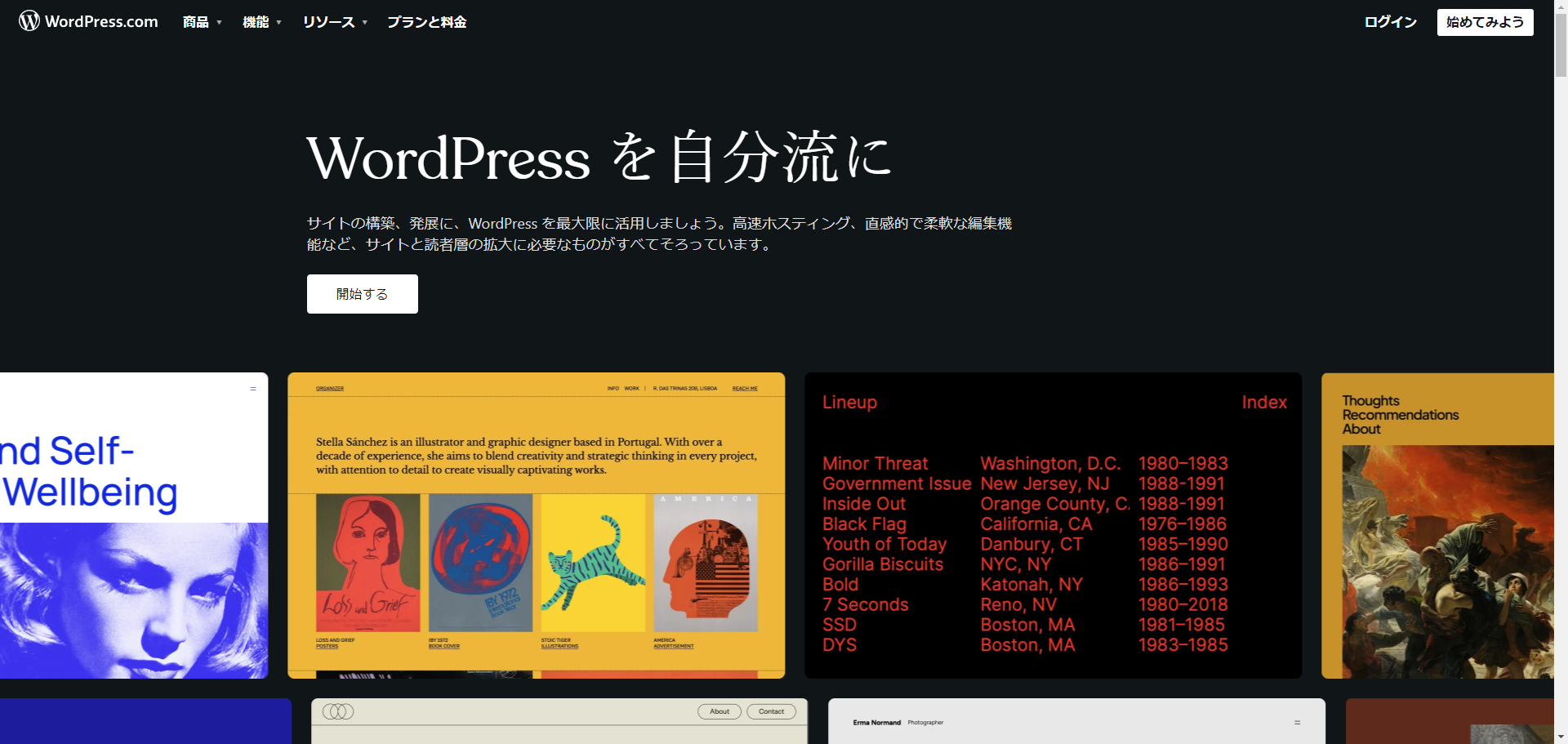Select Gorilla Biscuits in the lineup list
The width and height of the screenshot is (1568, 744).
point(883,564)
